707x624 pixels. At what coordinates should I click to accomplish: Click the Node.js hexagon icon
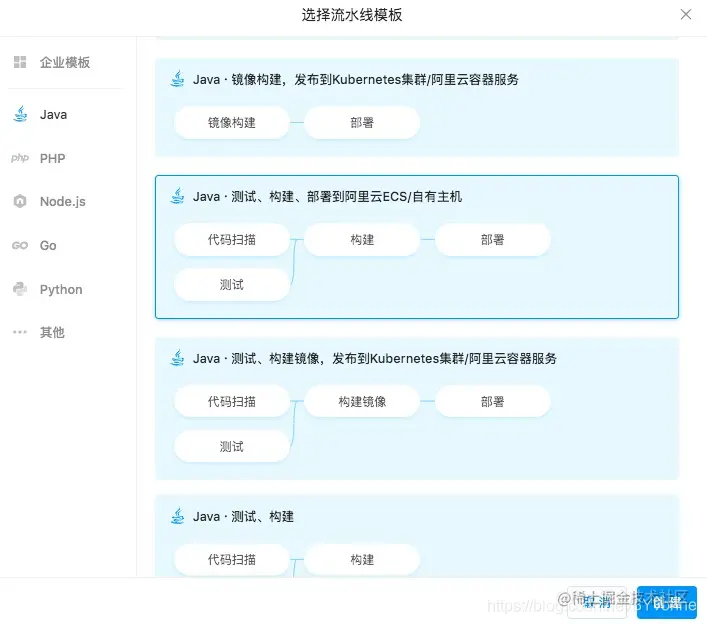click(20, 201)
